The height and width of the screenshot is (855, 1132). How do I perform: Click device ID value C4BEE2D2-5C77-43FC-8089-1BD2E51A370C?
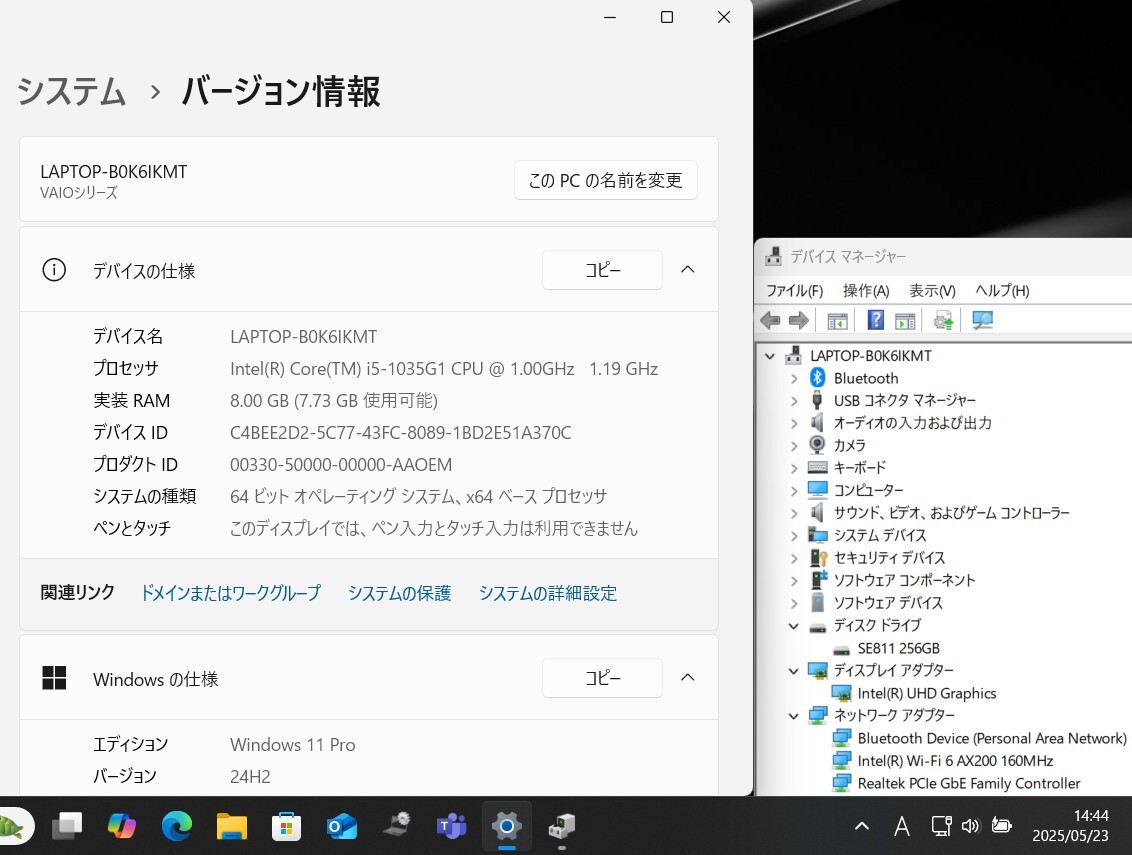(x=401, y=433)
